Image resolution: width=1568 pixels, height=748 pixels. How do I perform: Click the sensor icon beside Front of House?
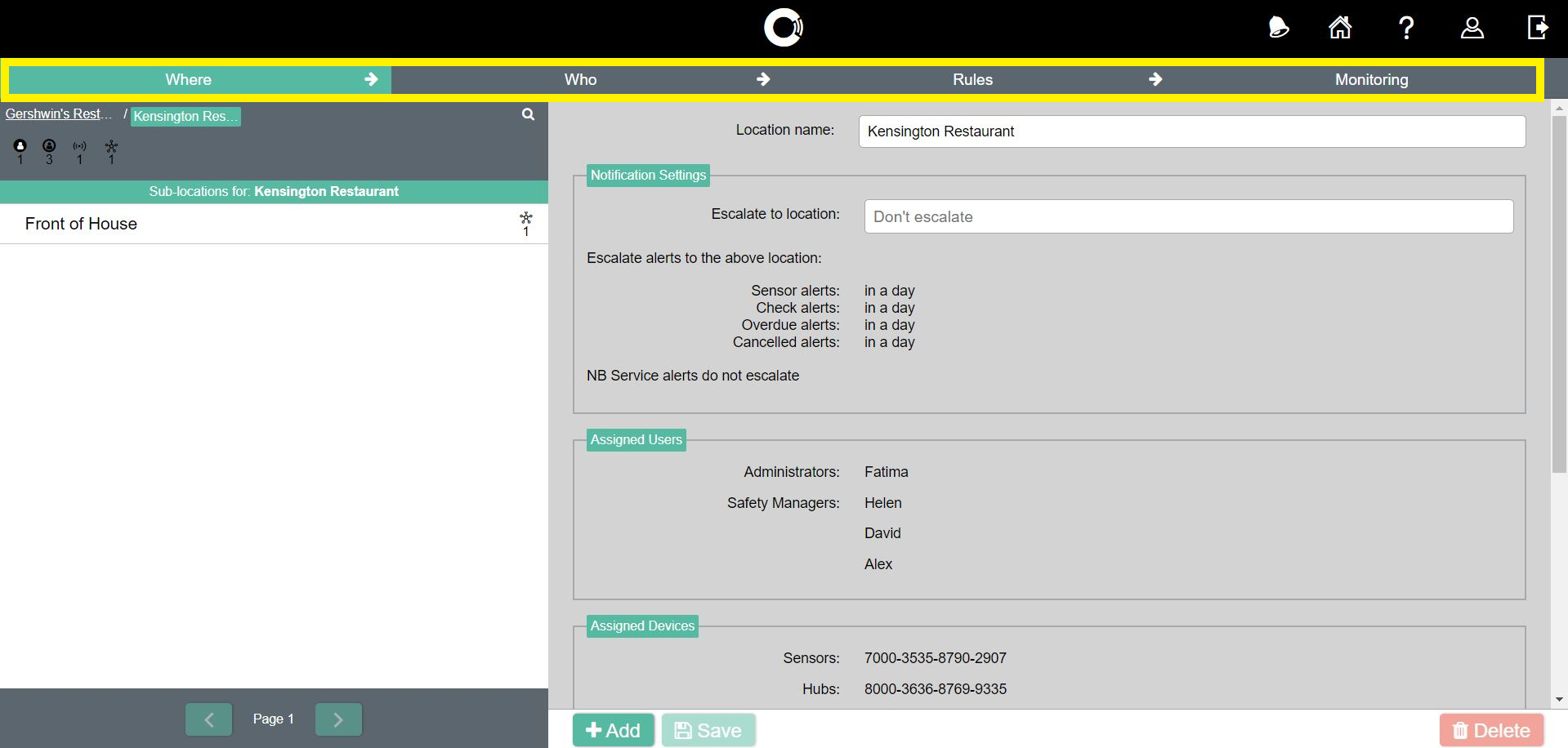pos(526,221)
